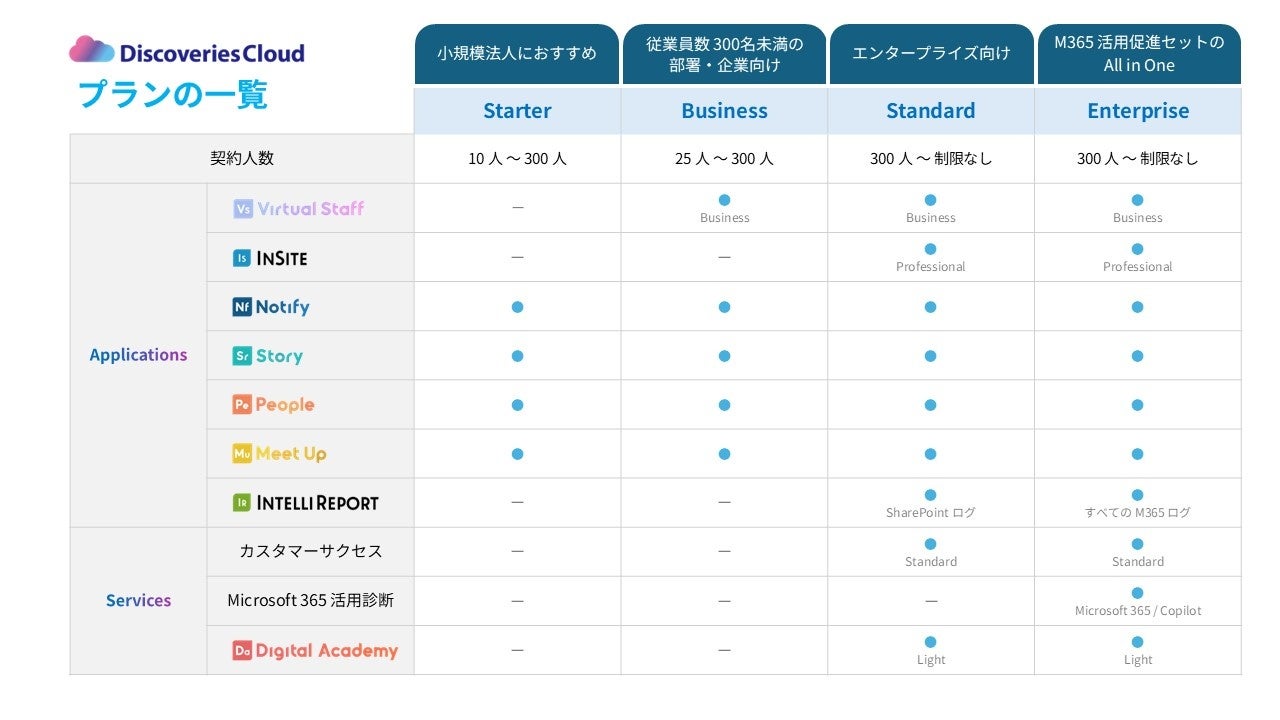This screenshot has width=1280, height=720.
Task: Click カスタマーサクセス Standard label in Standard column
Action: [x=930, y=562]
